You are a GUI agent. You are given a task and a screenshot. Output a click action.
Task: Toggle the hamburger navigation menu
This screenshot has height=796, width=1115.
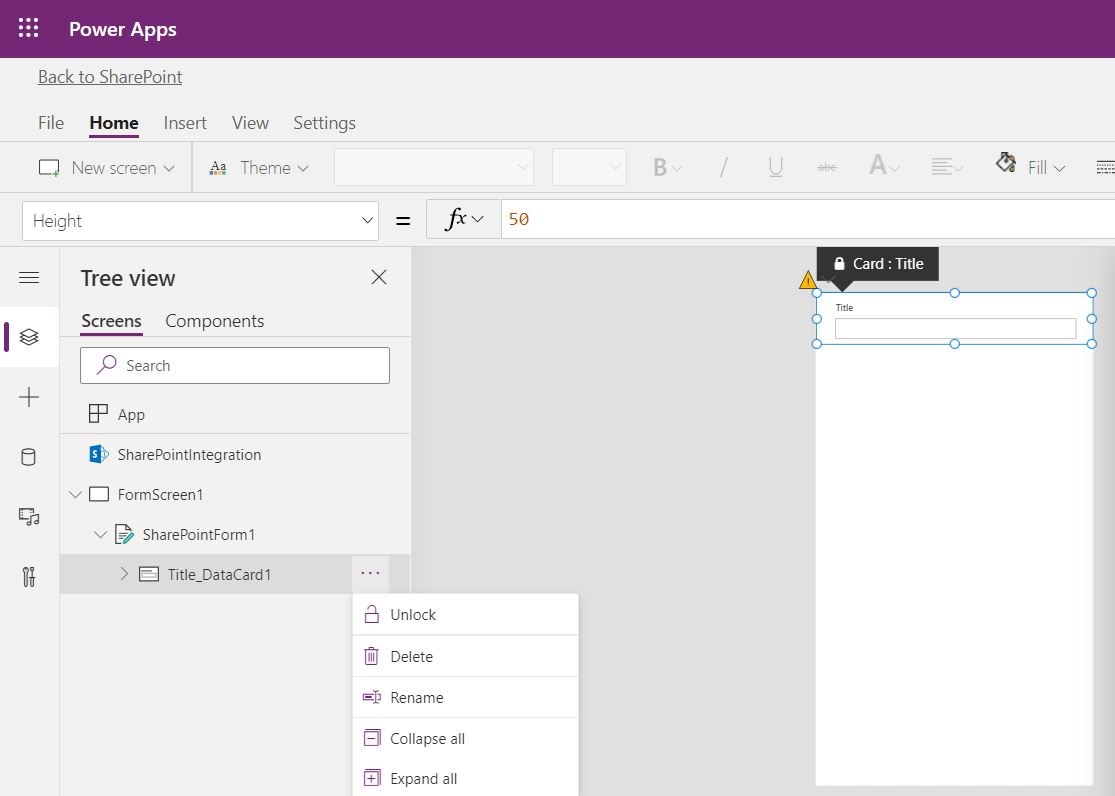[29, 277]
